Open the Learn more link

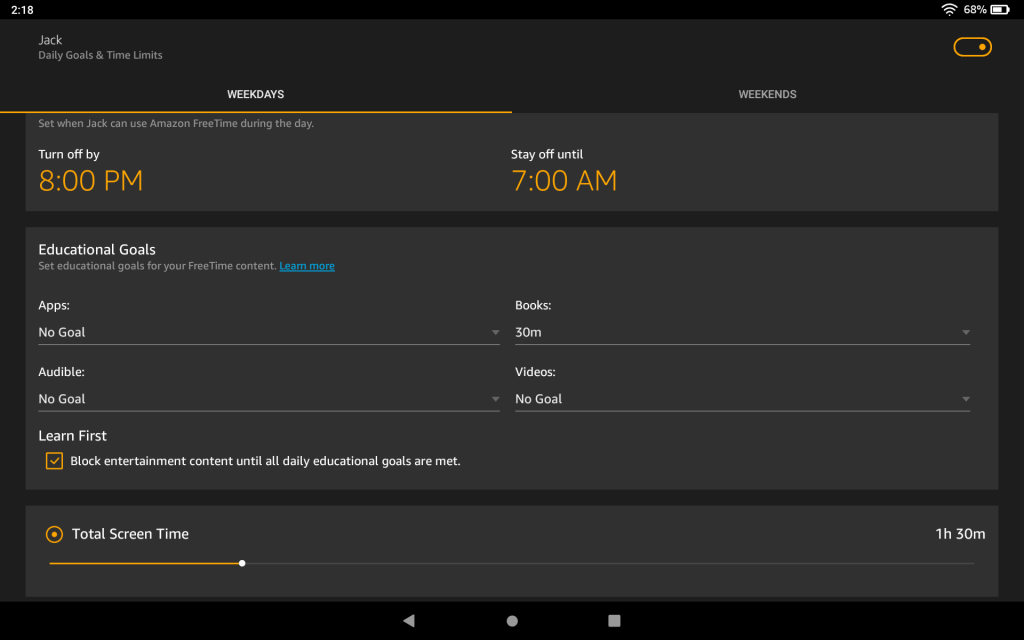tap(307, 266)
